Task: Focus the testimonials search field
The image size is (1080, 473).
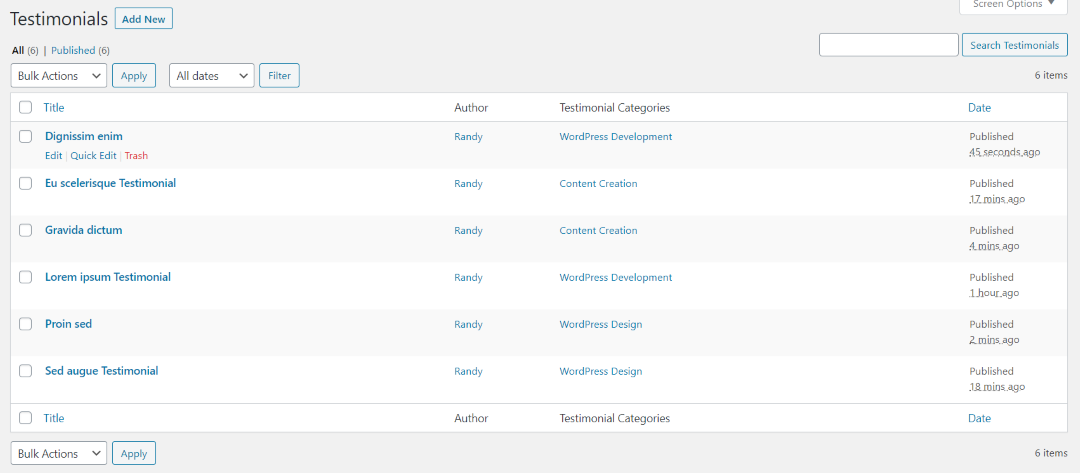Action: pyautogui.click(x=889, y=45)
